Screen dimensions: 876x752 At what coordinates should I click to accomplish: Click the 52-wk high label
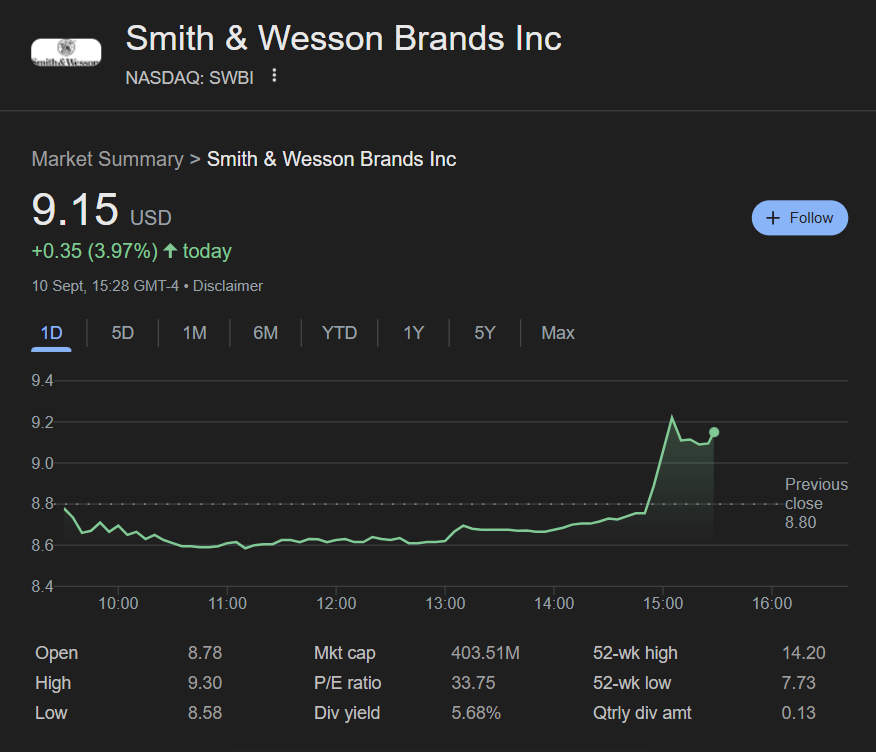(x=635, y=653)
